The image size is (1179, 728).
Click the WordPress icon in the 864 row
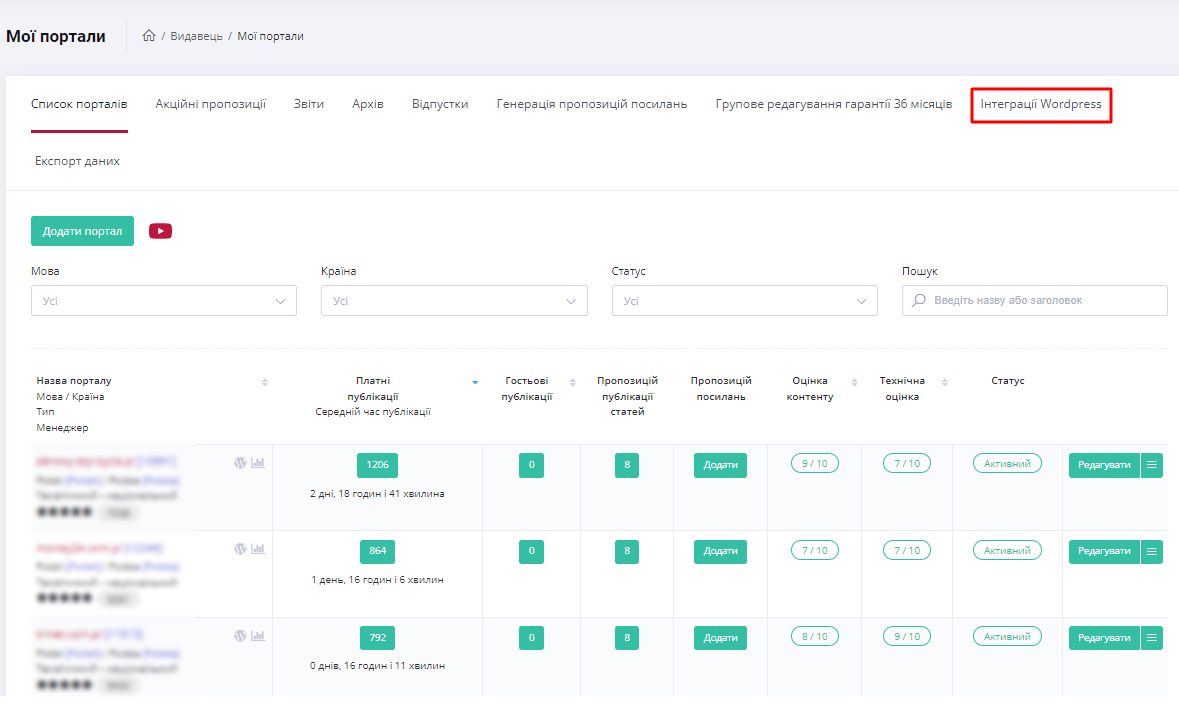pos(241,549)
